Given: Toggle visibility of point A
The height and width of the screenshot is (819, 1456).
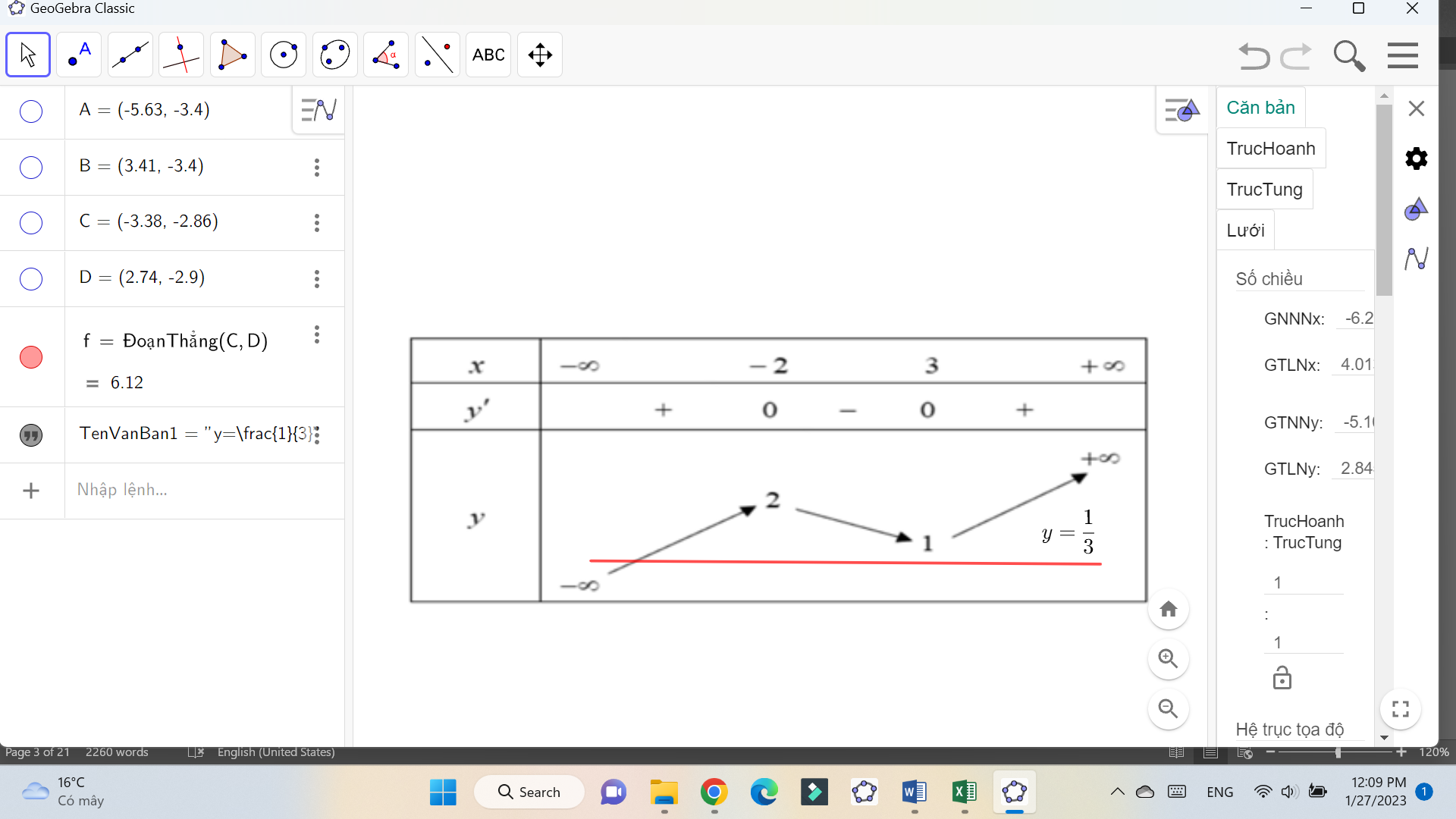Looking at the screenshot, I should point(31,111).
